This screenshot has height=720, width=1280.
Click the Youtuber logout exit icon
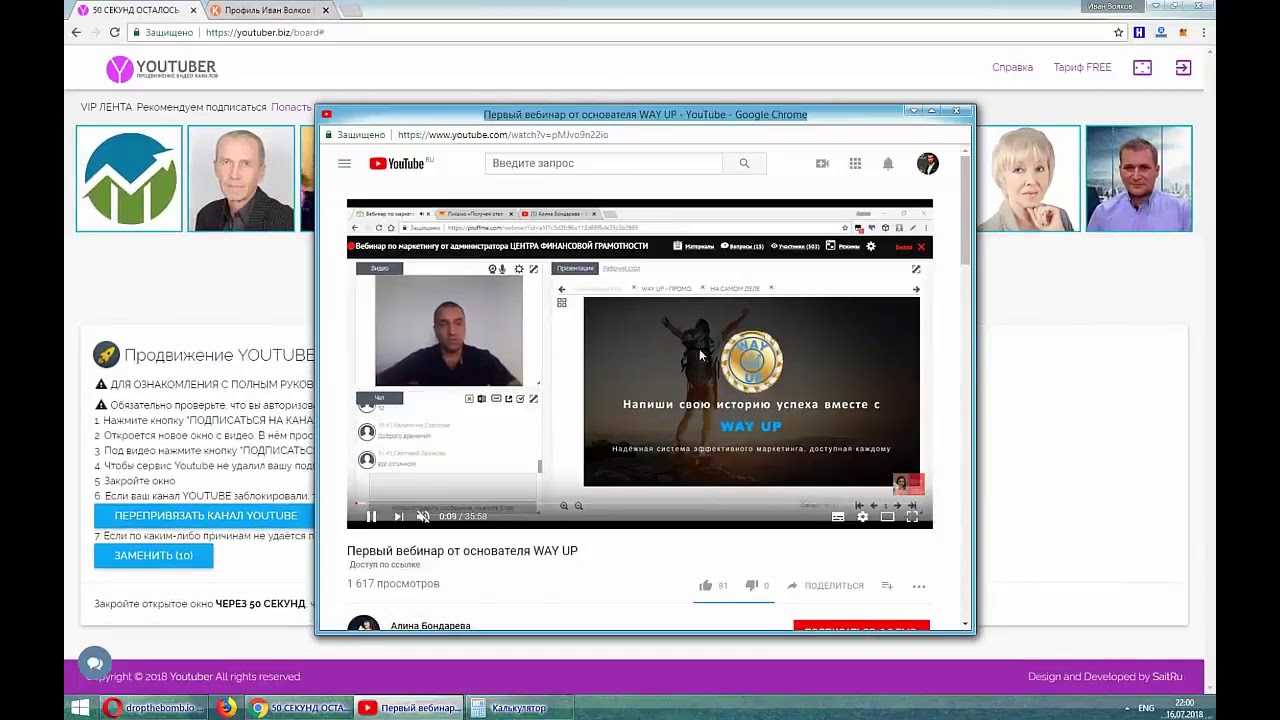pos(1183,67)
